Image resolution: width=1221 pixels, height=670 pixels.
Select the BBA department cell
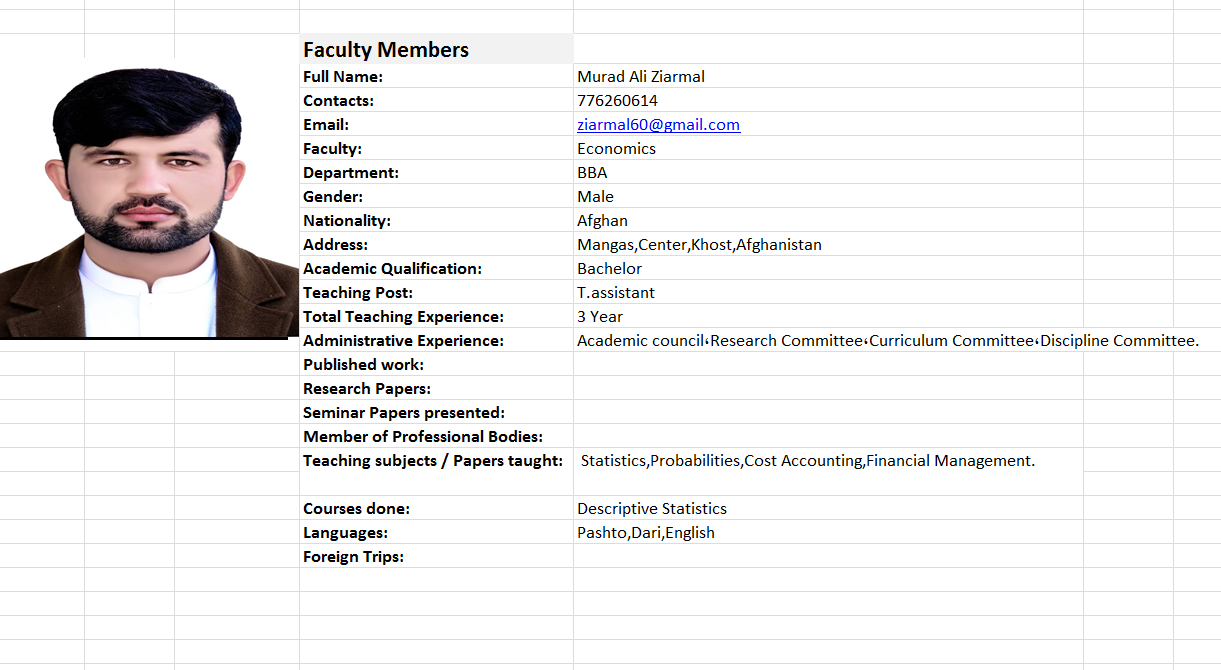[x=828, y=172]
